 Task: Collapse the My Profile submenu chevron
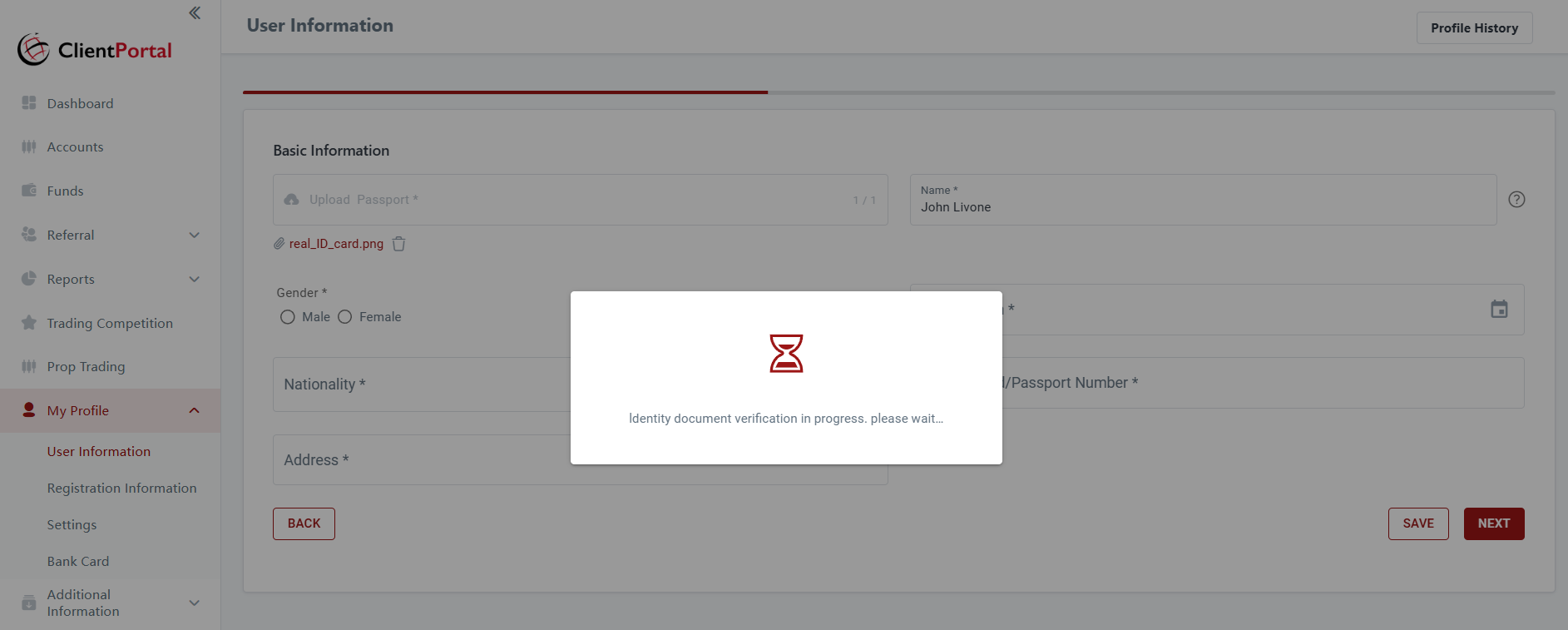195,410
